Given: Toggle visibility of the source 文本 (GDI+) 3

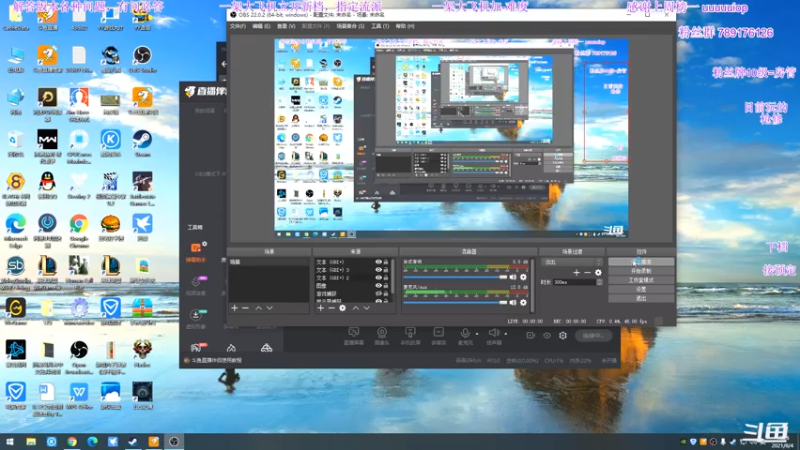Looking at the screenshot, I should pos(379,270).
